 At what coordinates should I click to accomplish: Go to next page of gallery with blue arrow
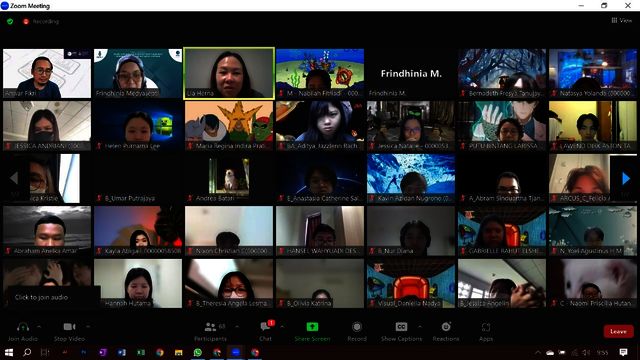tap(625, 178)
